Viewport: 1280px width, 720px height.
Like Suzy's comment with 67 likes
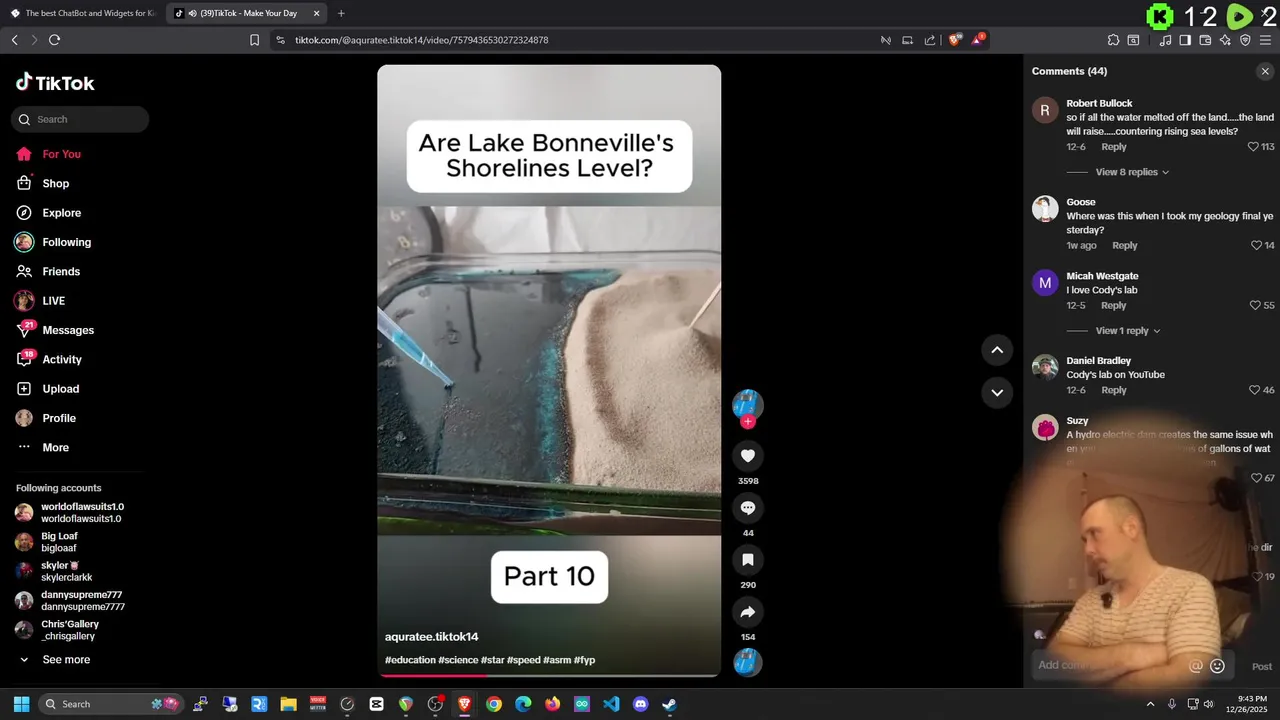pos(1256,479)
